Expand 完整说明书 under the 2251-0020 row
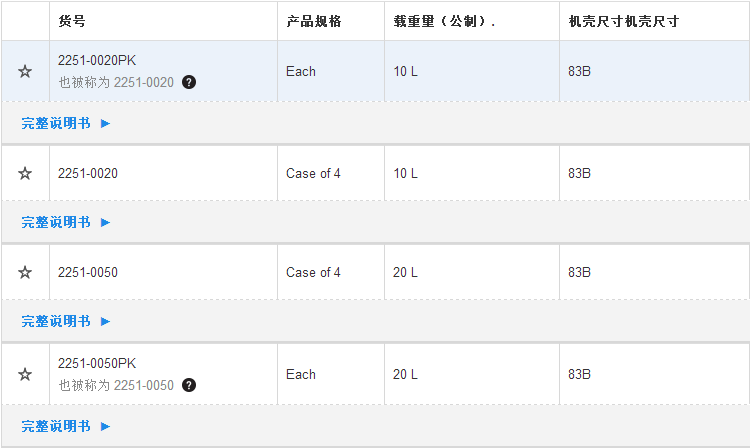Viewport: 750px width, 448px height. coord(66,222)
